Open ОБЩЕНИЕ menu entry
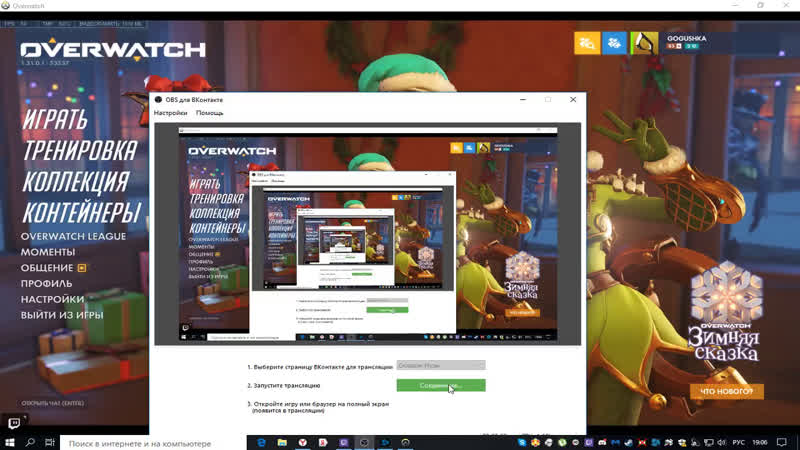 click(47, 268)
